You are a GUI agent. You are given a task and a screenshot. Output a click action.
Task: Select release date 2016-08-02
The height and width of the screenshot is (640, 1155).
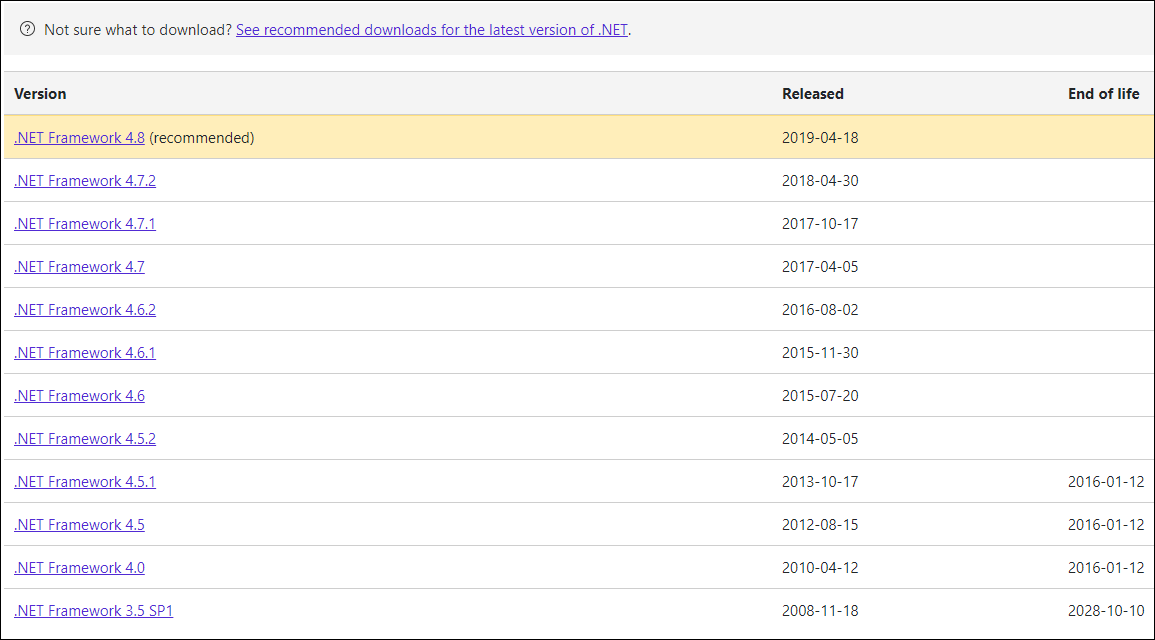click(820, 310)
